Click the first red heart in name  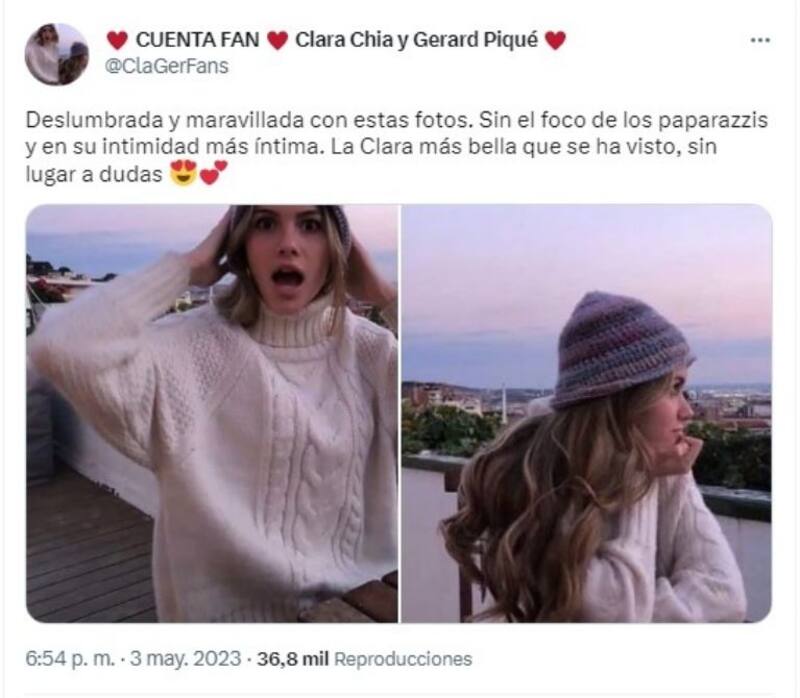coord(117,40)
